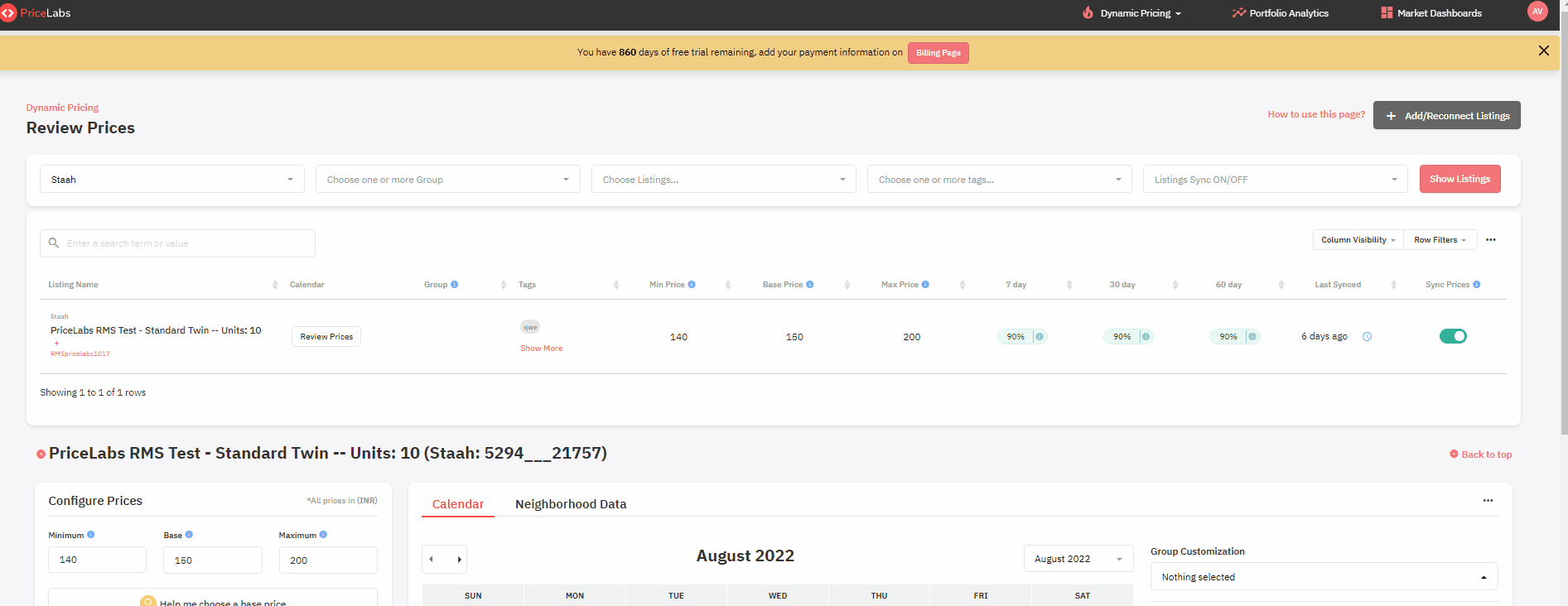
Task: Click the Review Prices button
Action: [326, 337]
